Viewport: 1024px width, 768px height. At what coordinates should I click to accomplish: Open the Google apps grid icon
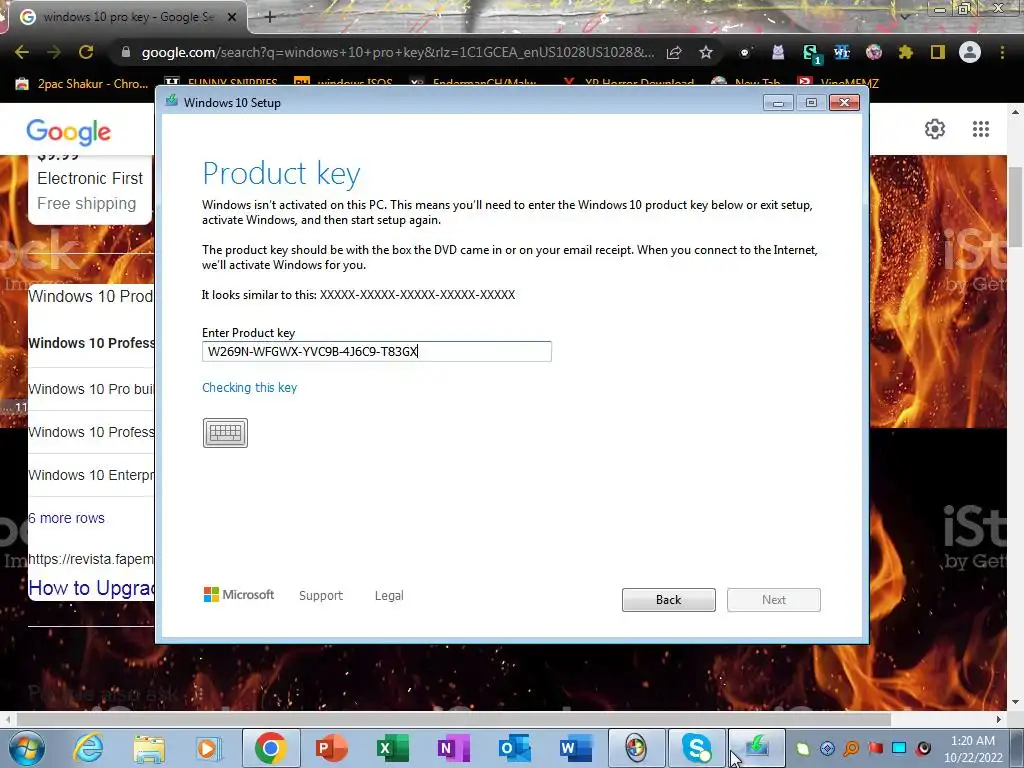(x=981, y=129)
